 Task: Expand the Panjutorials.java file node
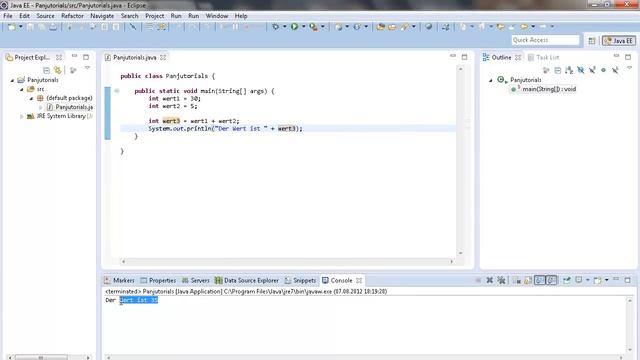pyautogui.click(x=40, y=107)
